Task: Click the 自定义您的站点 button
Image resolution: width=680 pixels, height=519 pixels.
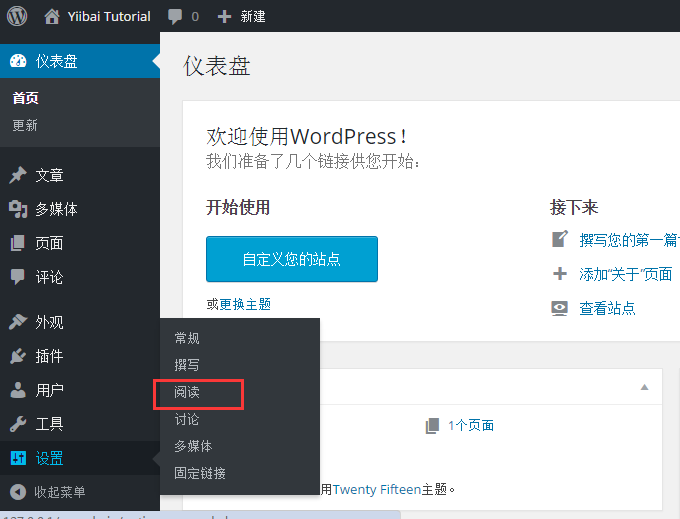Action: coord(292,259)
